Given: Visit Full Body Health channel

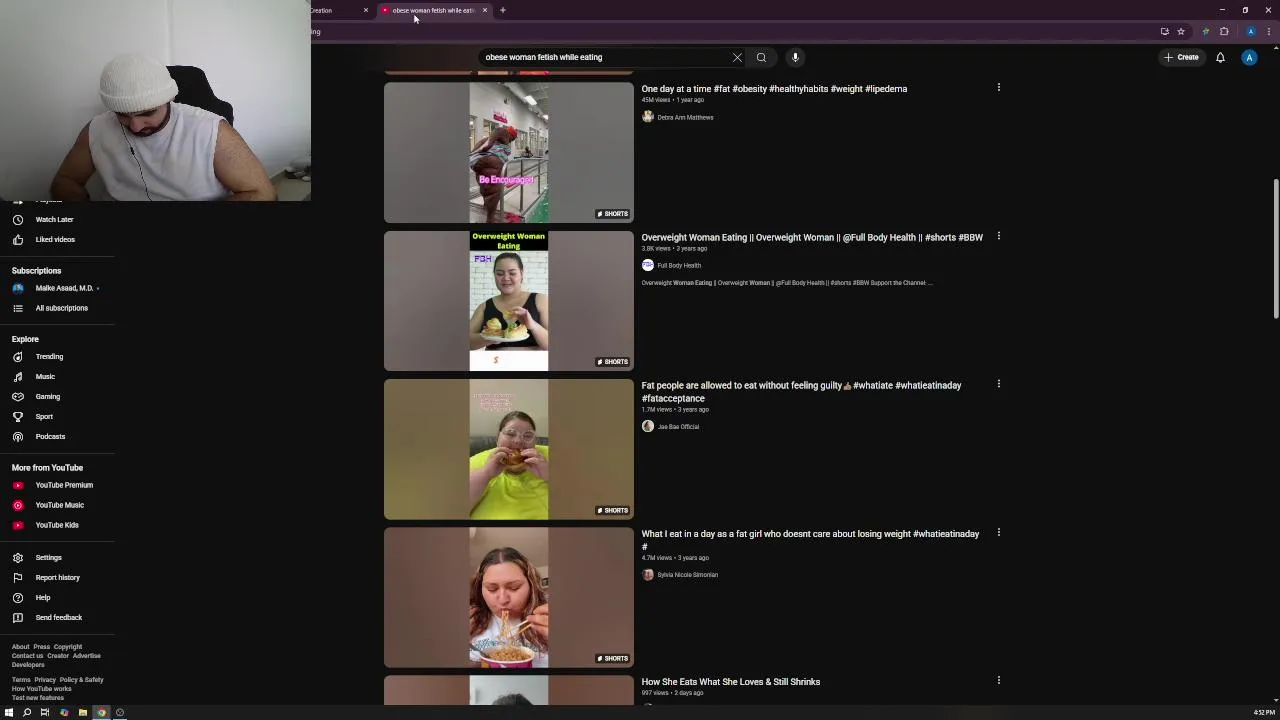Looking at the screenshot, I should click(679, 266).
